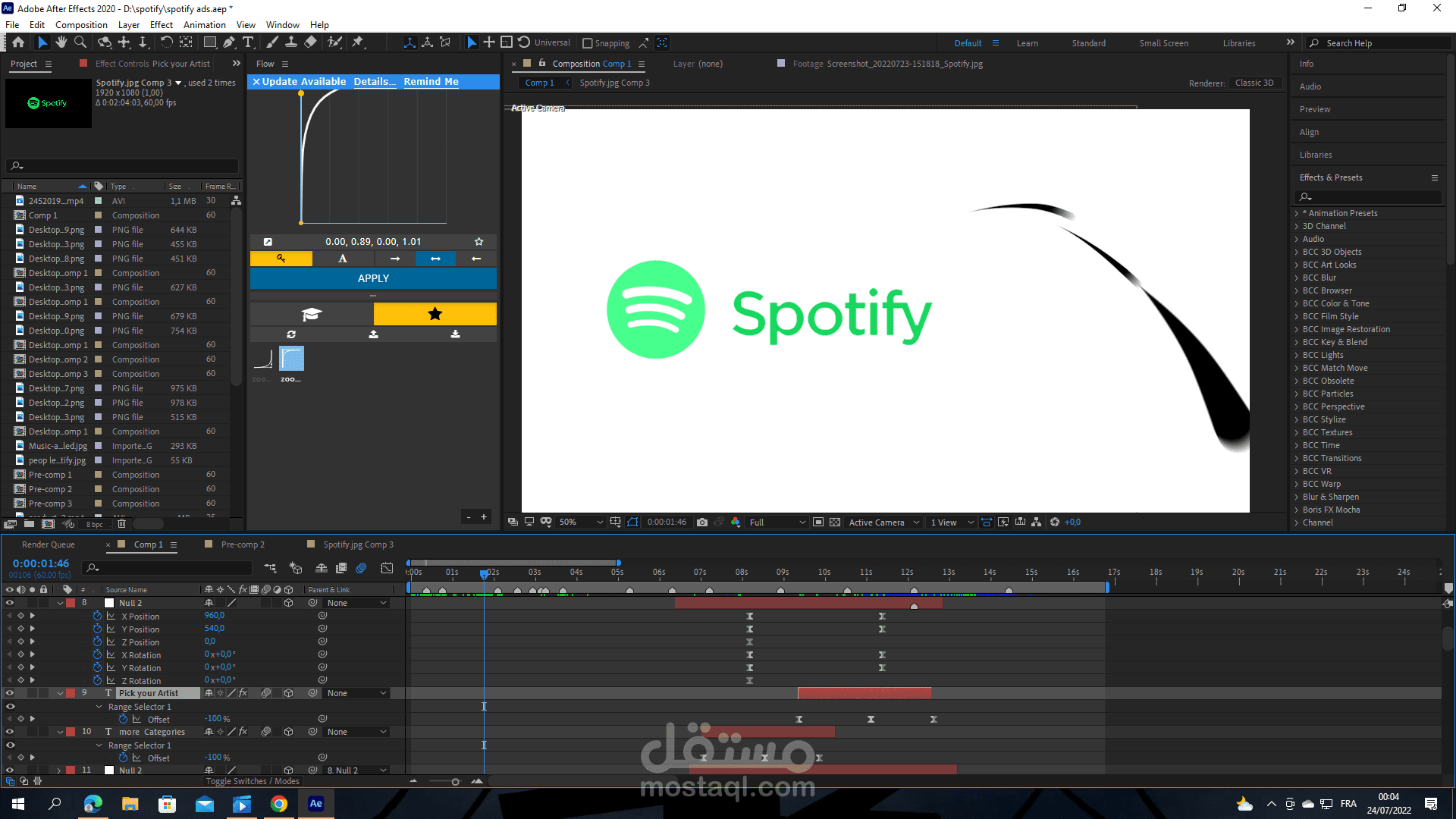Adjust the timeline zoom slider
The height and width of the screenshot is (819, 1456).
[455, 782]
